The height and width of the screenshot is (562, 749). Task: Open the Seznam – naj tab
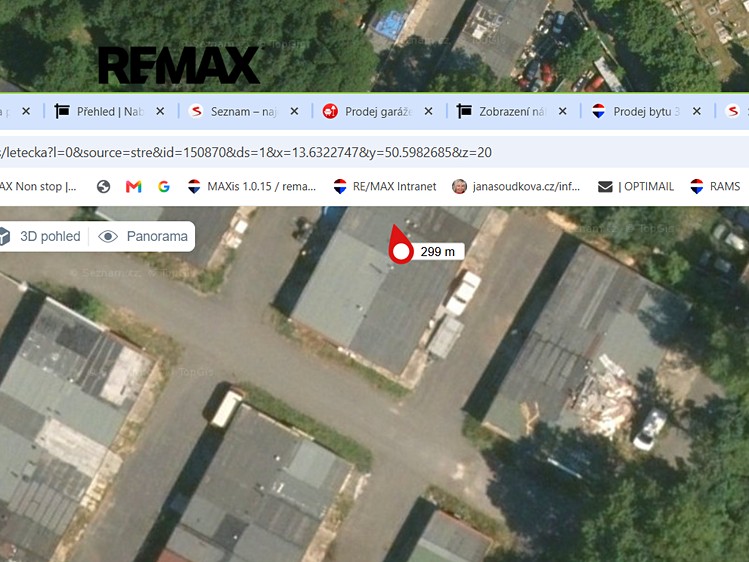[x=244, y=111]
